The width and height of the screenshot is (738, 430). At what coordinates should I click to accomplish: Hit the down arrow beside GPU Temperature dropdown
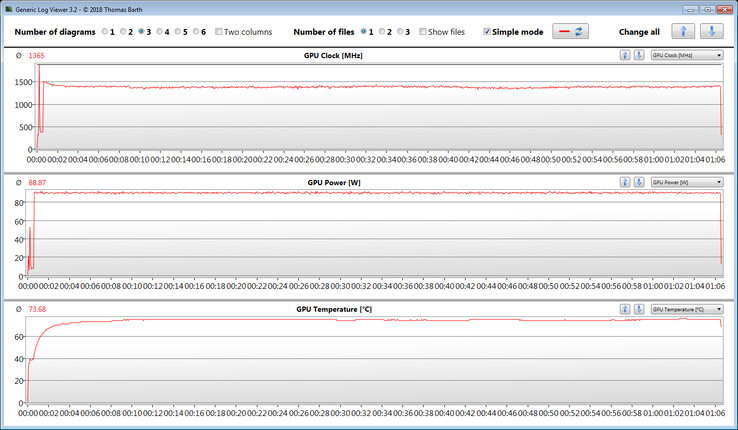(638, 310)
